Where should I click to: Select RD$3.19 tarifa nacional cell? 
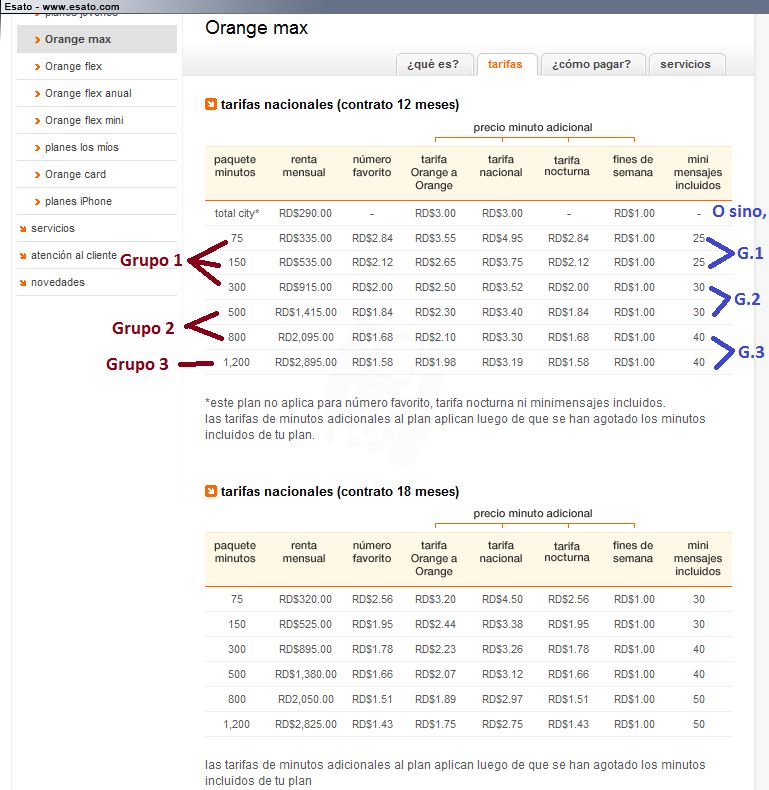click(502, 362)
